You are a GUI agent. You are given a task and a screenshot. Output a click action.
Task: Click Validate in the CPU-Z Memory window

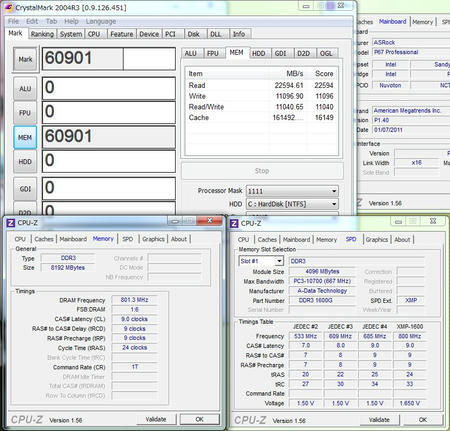click(x=156, y=419)
